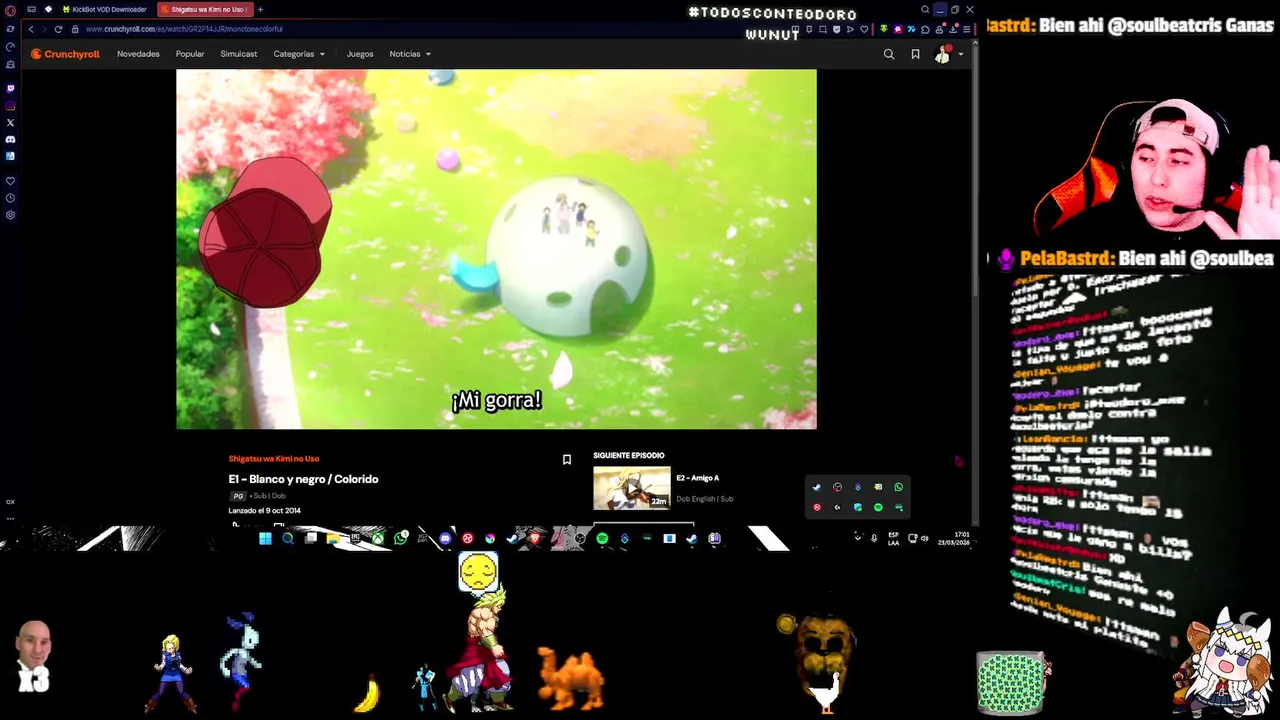1280x720 pixels.
Task: Open the sidebar heart bookmarks icon
Action: [x=11, y=181]
